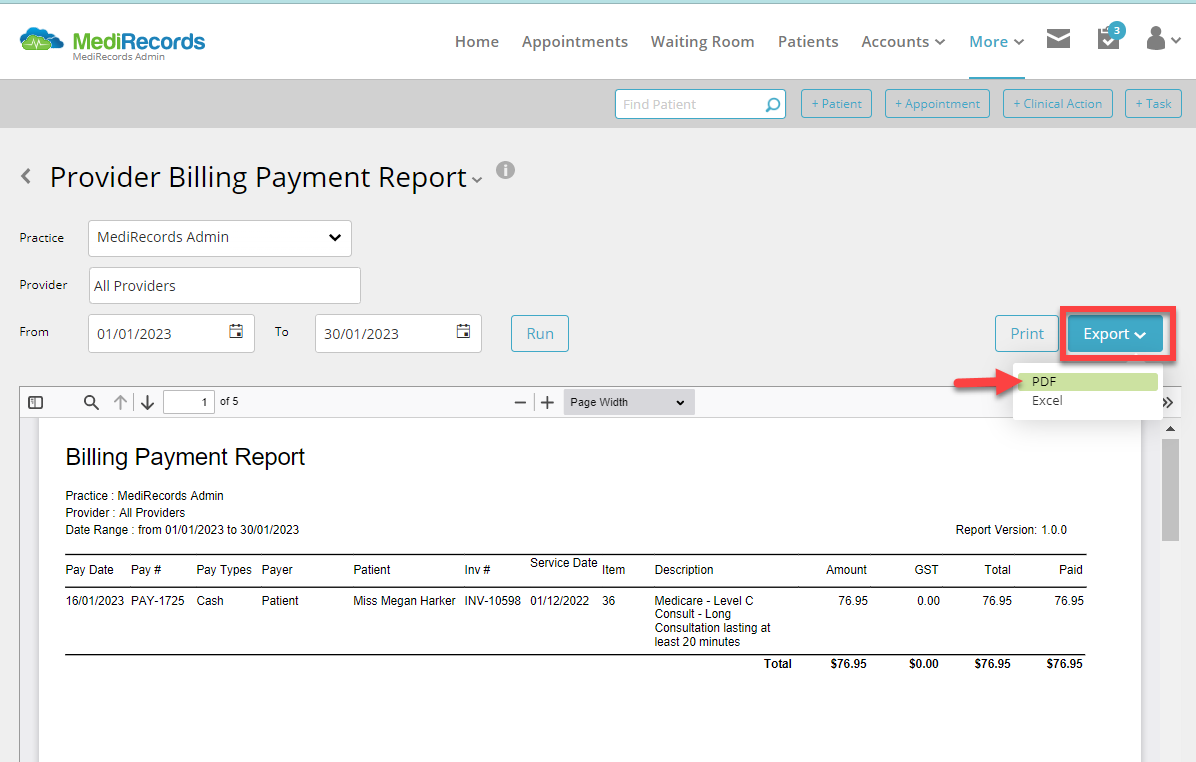The height and width of the screenshot is (762, 1196).
Task: Expand the Export dropdown button
Action: pyautogui.click(x=1114, y=334)
